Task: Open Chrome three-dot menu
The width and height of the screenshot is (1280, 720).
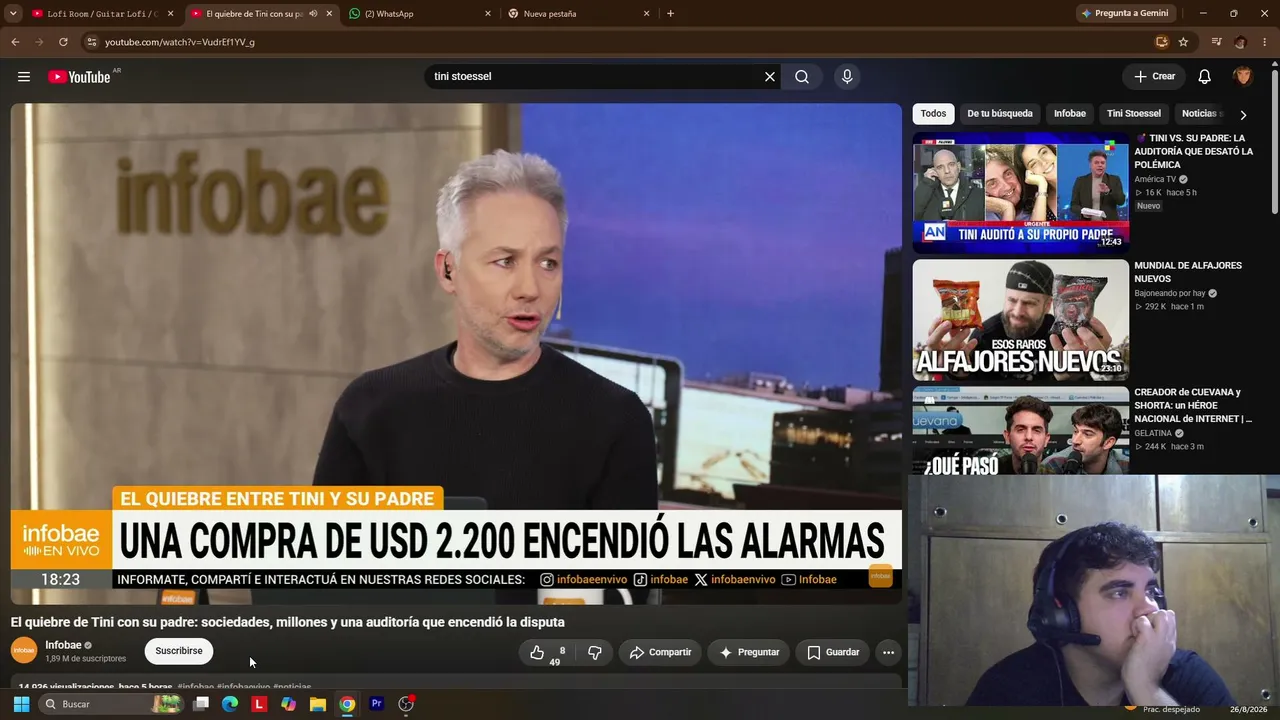Action: (1265, 42)
